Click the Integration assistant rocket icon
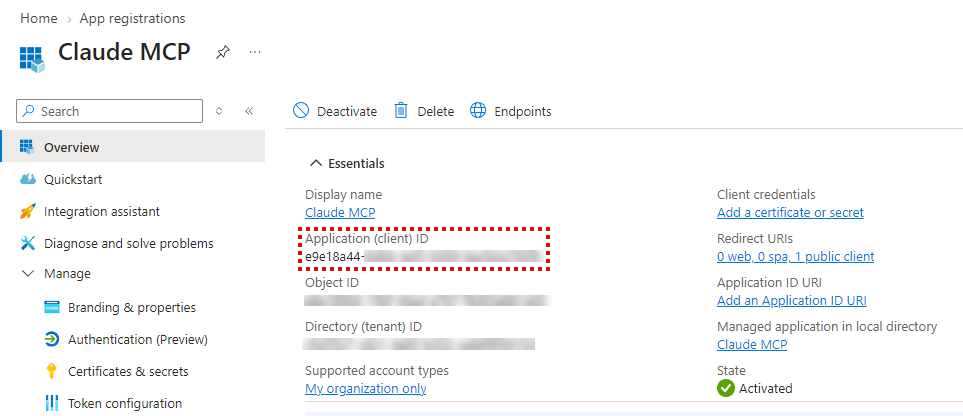The height and width of the screenshot is (416, 963). [x=28, y=211]
